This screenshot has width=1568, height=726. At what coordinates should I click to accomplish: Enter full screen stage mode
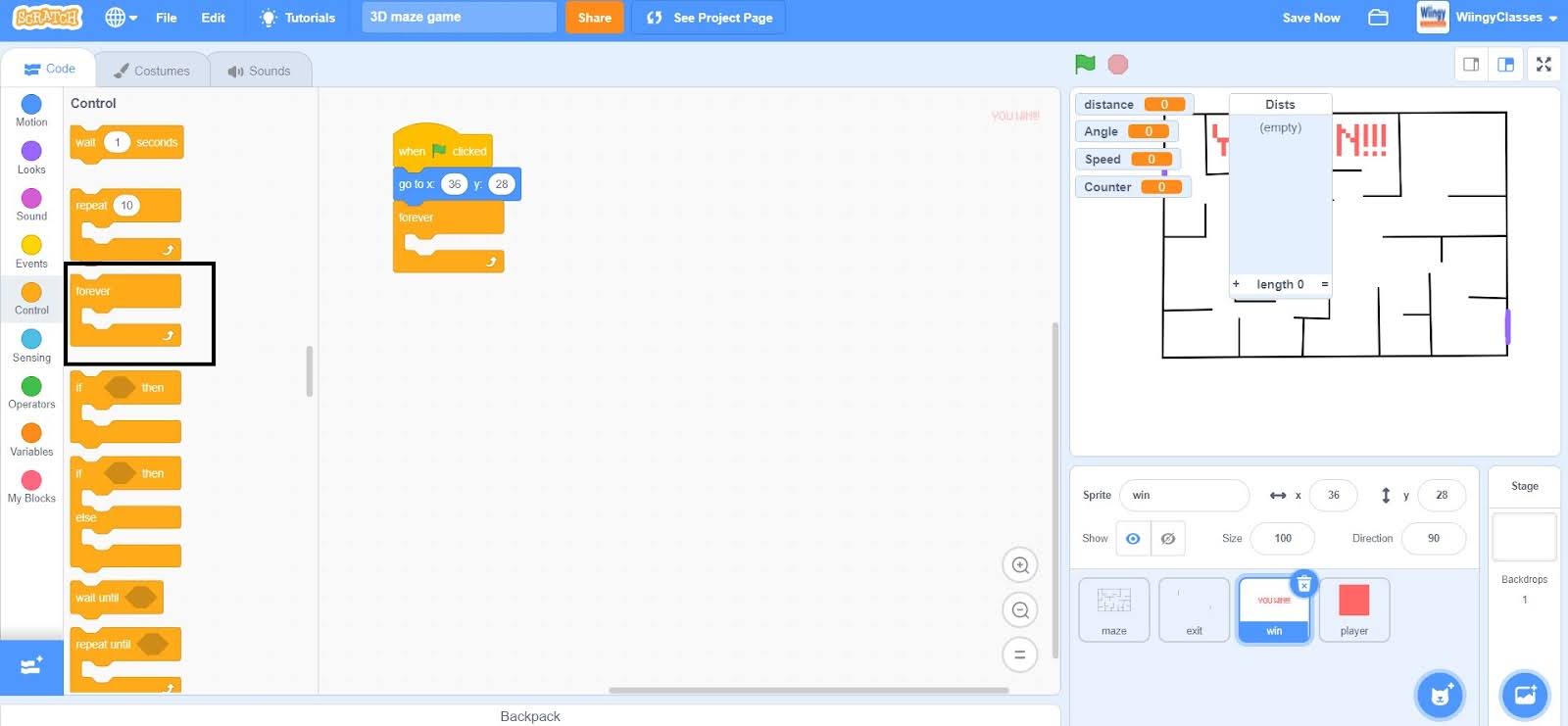(1543, 64)
